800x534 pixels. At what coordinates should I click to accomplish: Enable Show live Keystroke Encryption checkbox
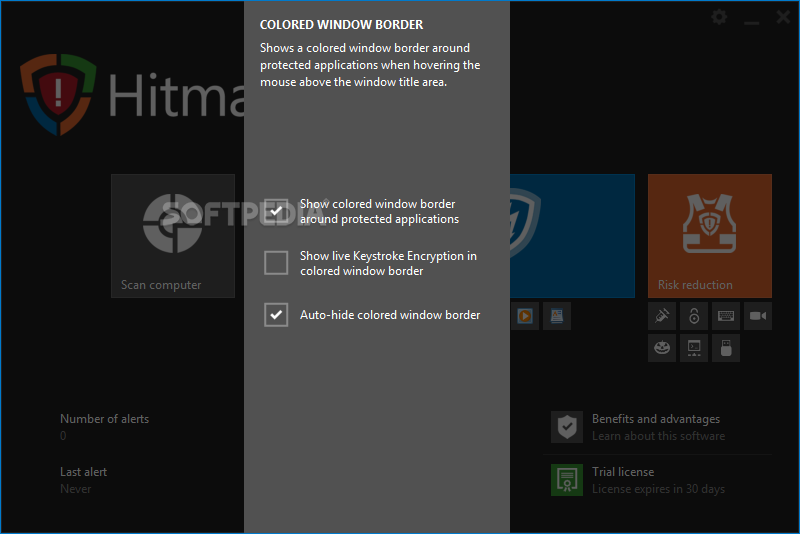point(276,263)
